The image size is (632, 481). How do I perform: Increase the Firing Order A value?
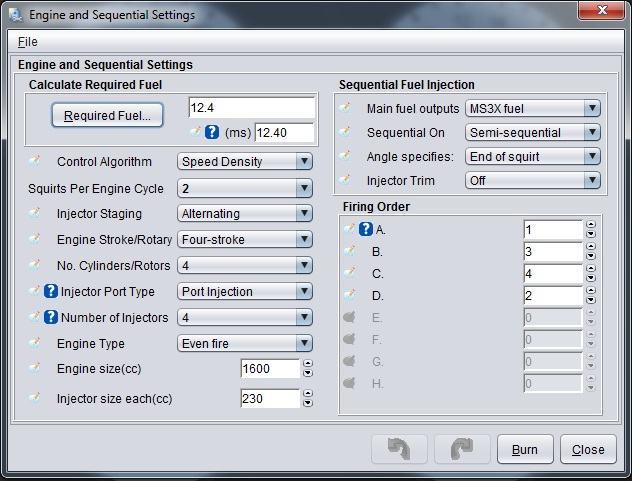click(x=591, y=225)
